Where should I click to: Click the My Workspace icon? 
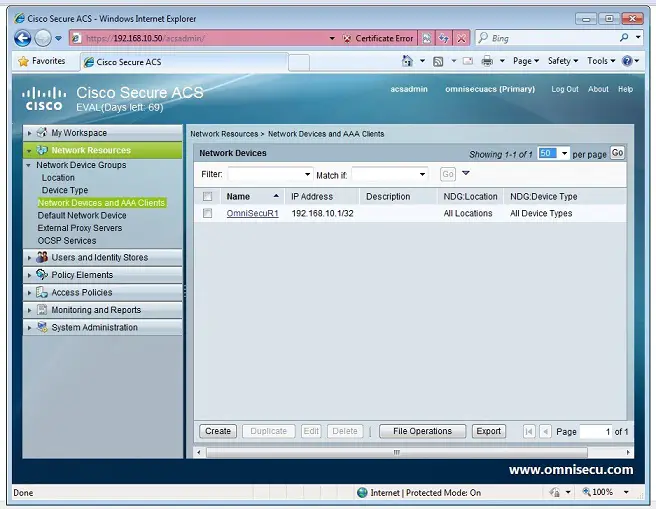pos(42,133)
